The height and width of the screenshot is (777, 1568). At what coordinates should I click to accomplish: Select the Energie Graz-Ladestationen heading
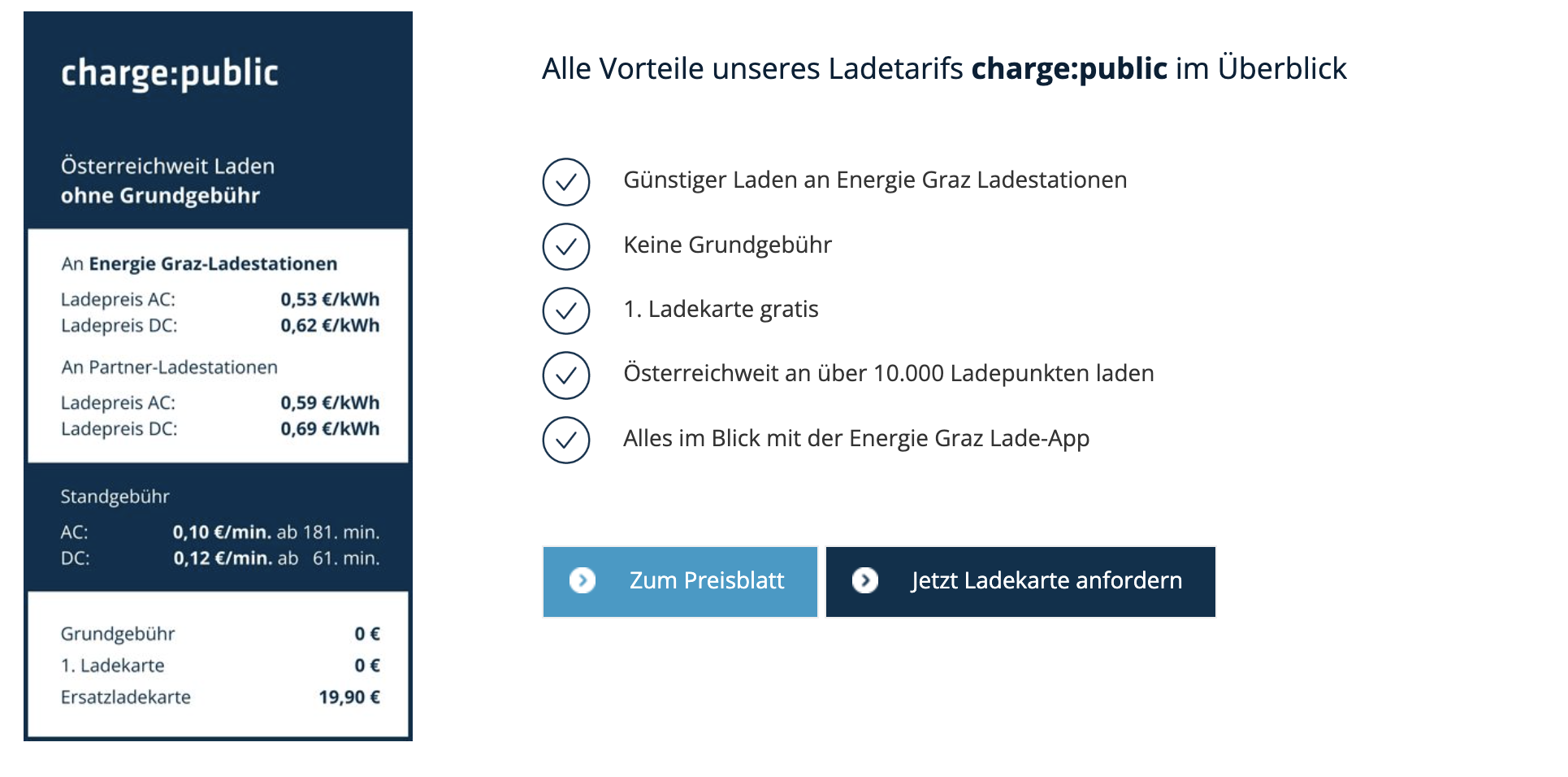[199, 263]
